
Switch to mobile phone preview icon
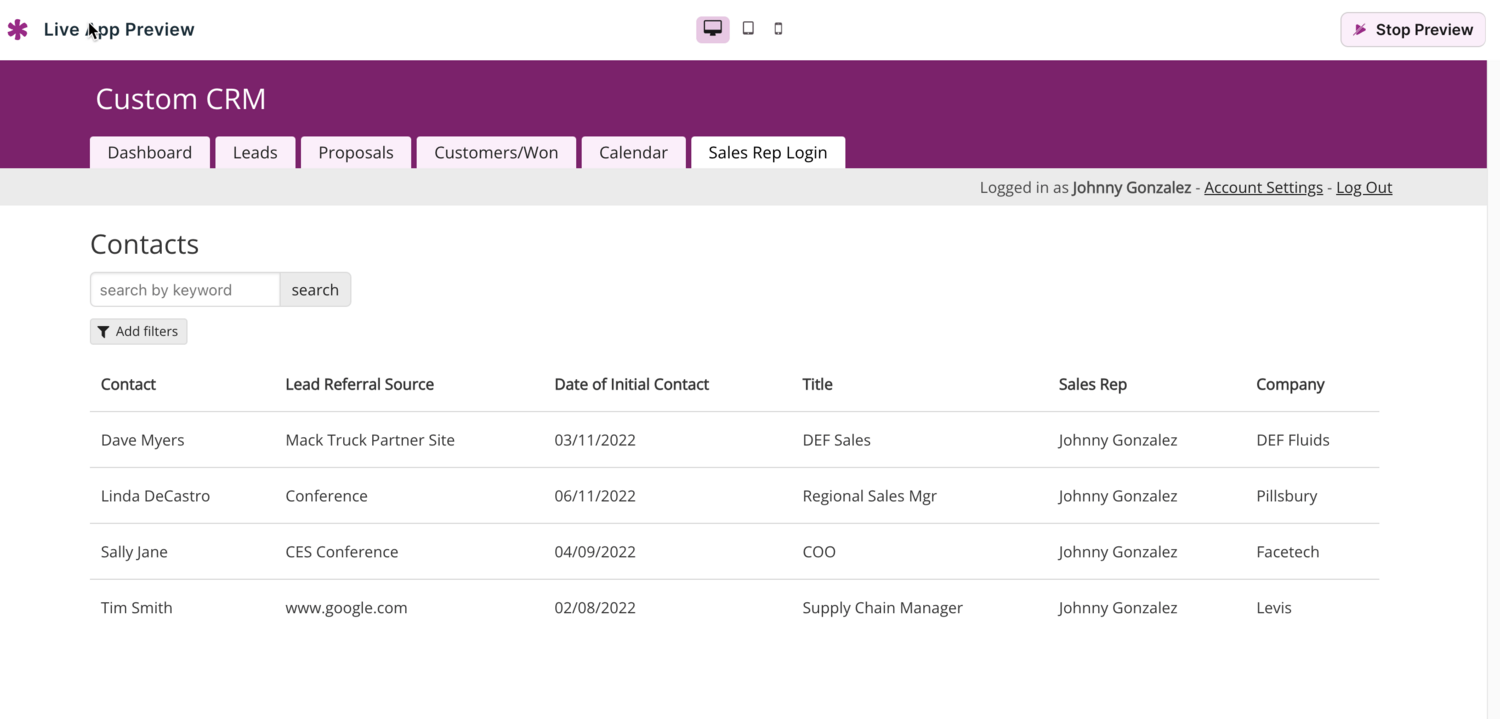[778, 29]
